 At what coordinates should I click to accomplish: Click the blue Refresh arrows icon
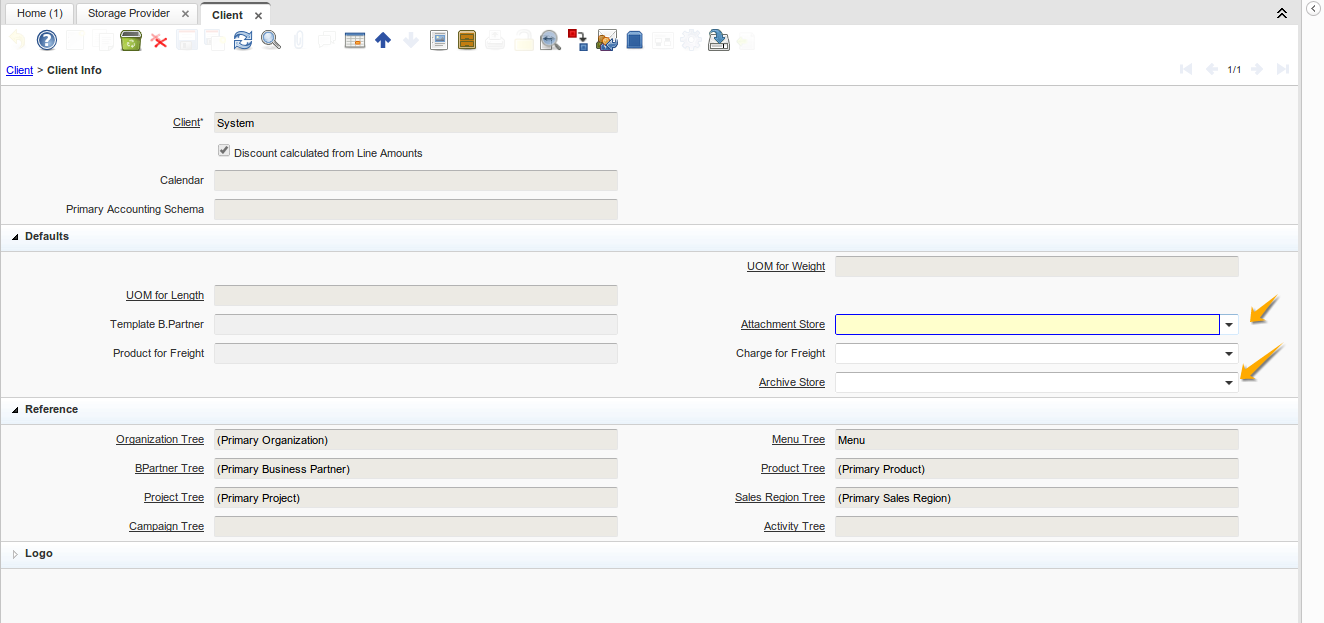[242, 40]
